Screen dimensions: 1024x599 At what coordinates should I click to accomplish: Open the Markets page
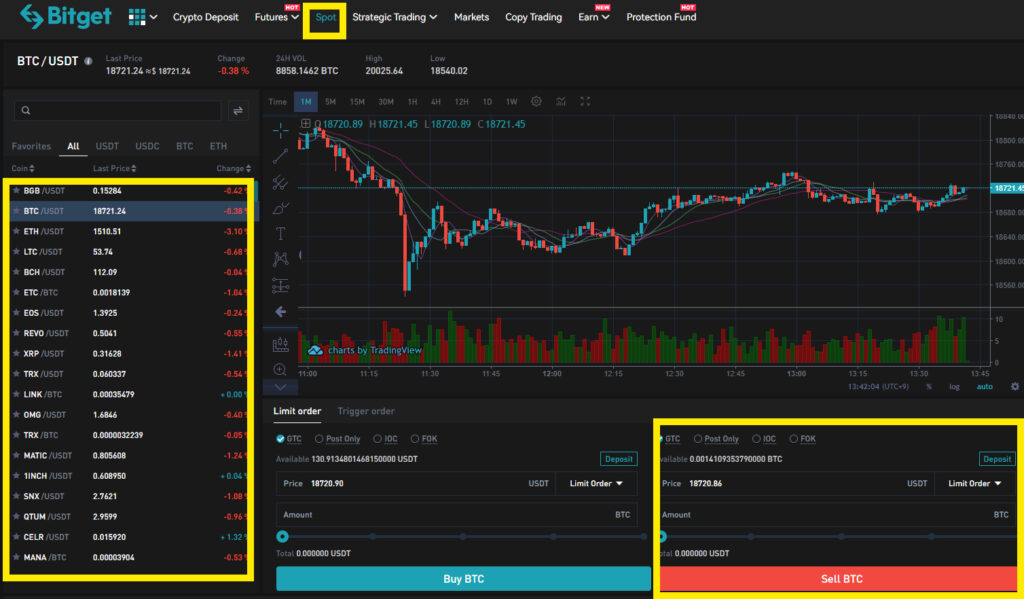tap(472, 17)
